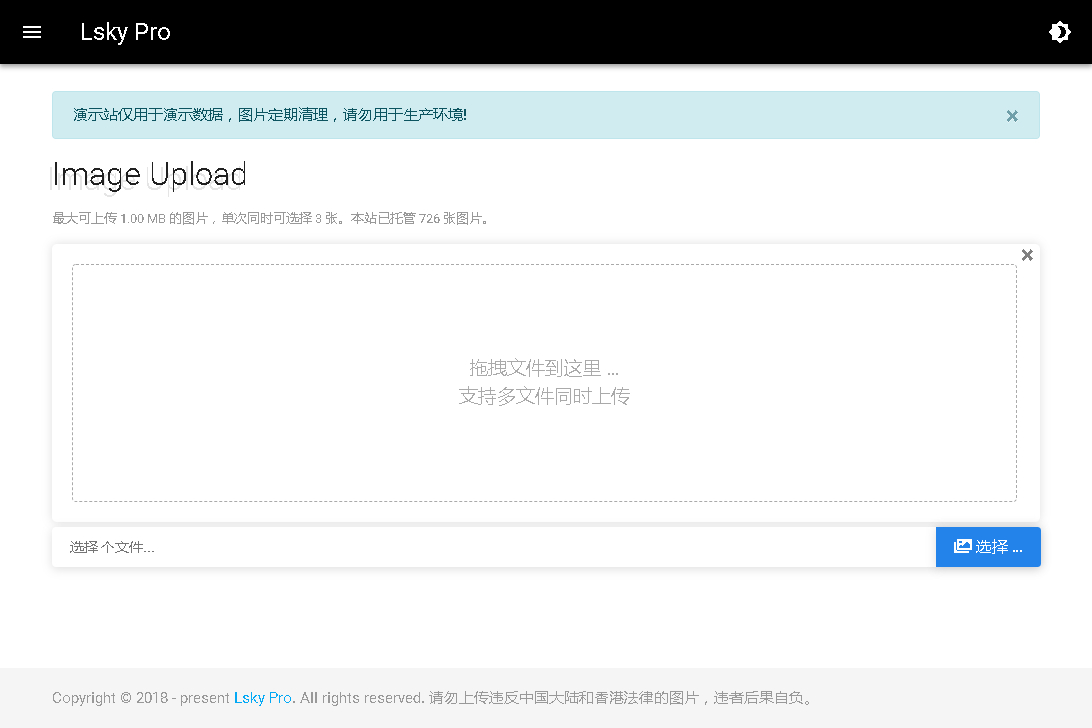The width and height of the screenshot is (1092, 728).
Task: Open file picker with the blue 选择 button
Action: coord(988,547)
